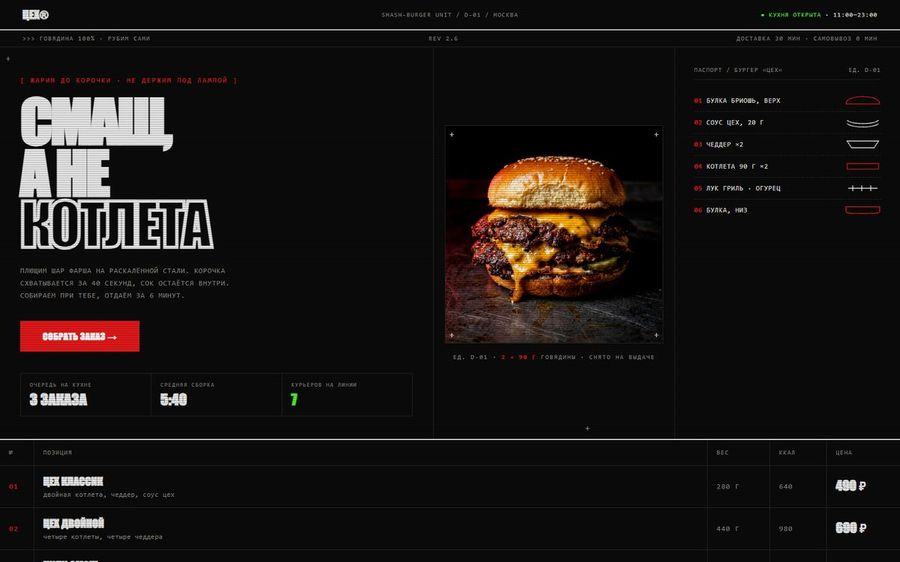Viewport: 900px width, 562px height.
Task: Click the row number 01 in menu table
Action: 13,487
